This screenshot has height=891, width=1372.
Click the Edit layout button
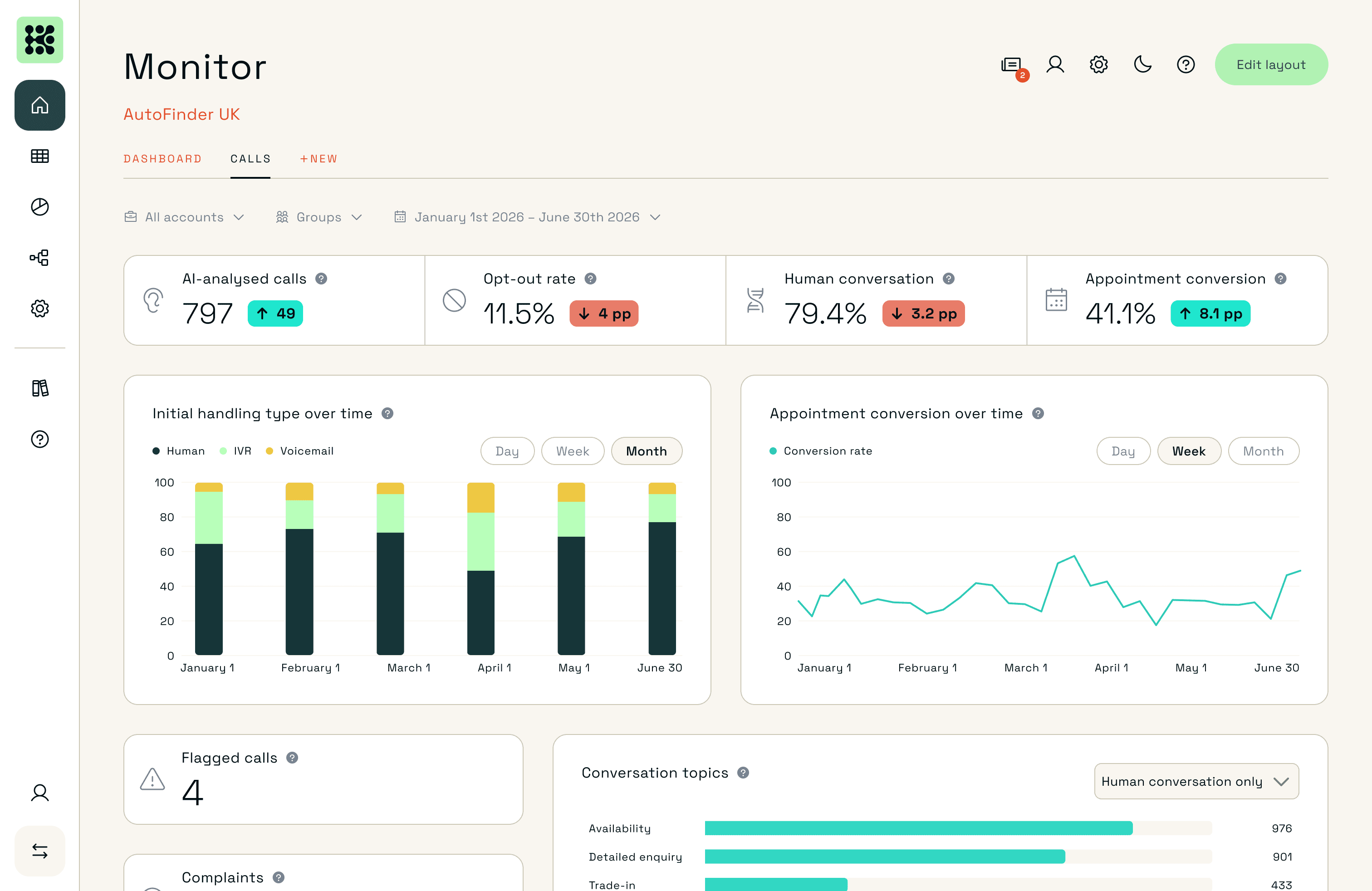click(x=1271, y=64)
